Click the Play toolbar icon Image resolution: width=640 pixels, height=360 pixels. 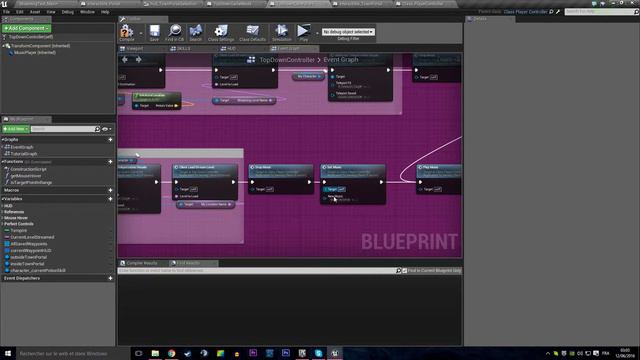pos(303,32)
